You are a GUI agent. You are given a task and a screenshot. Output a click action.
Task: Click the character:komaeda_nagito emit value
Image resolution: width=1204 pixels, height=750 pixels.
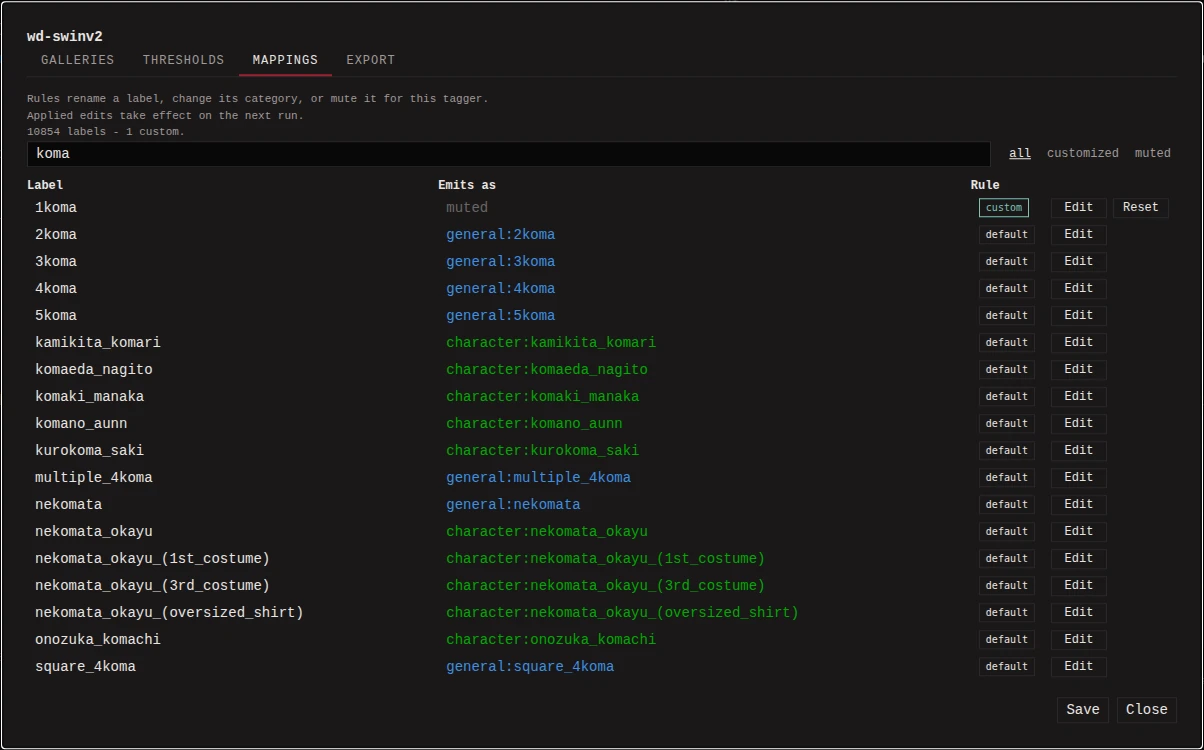[x=547, y=370]
